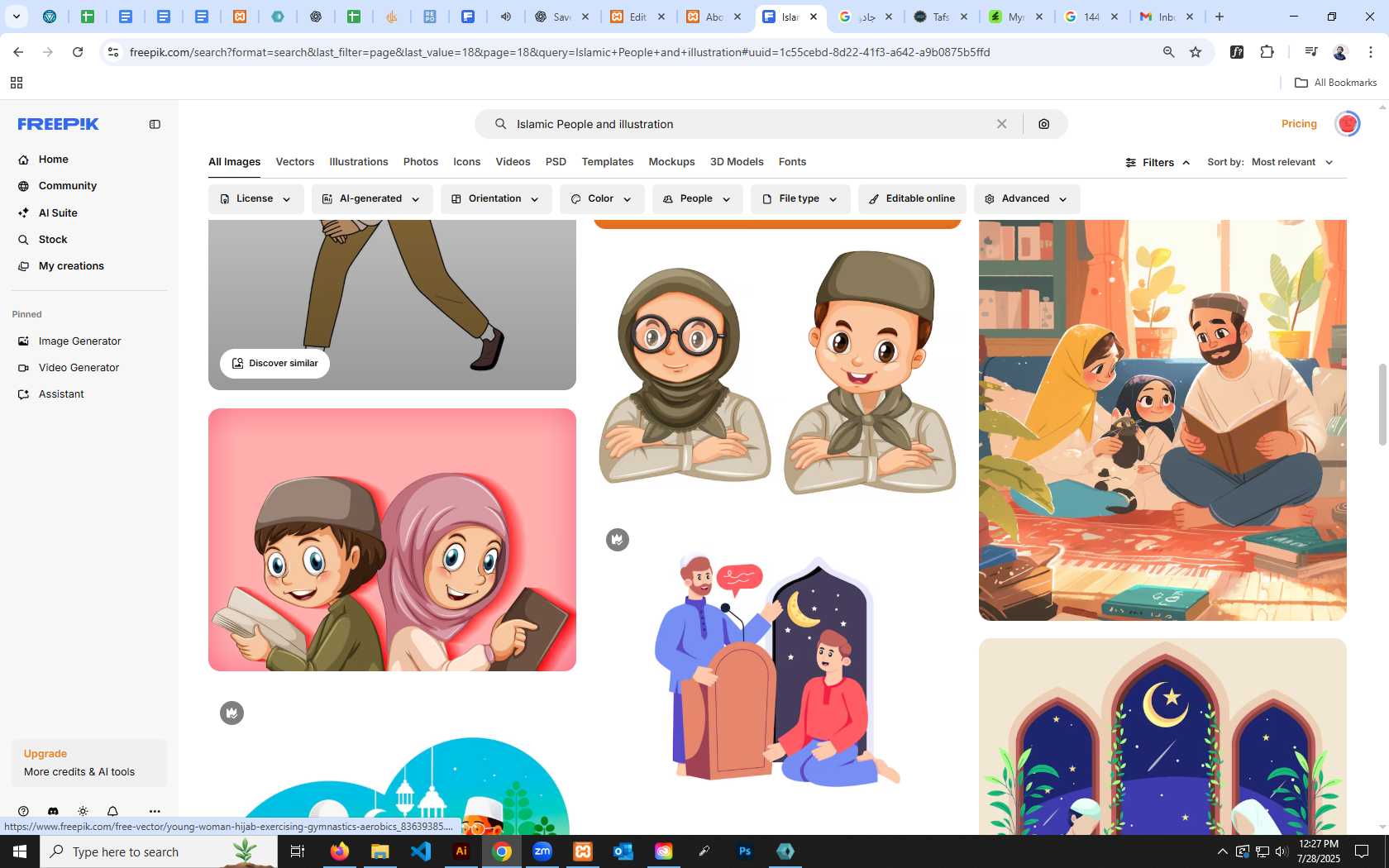Image resolution: width=1389 pixels, height=868 pixels.
Task: Open the Chrome apps grid shortcut
Action: tap(17, 83)
